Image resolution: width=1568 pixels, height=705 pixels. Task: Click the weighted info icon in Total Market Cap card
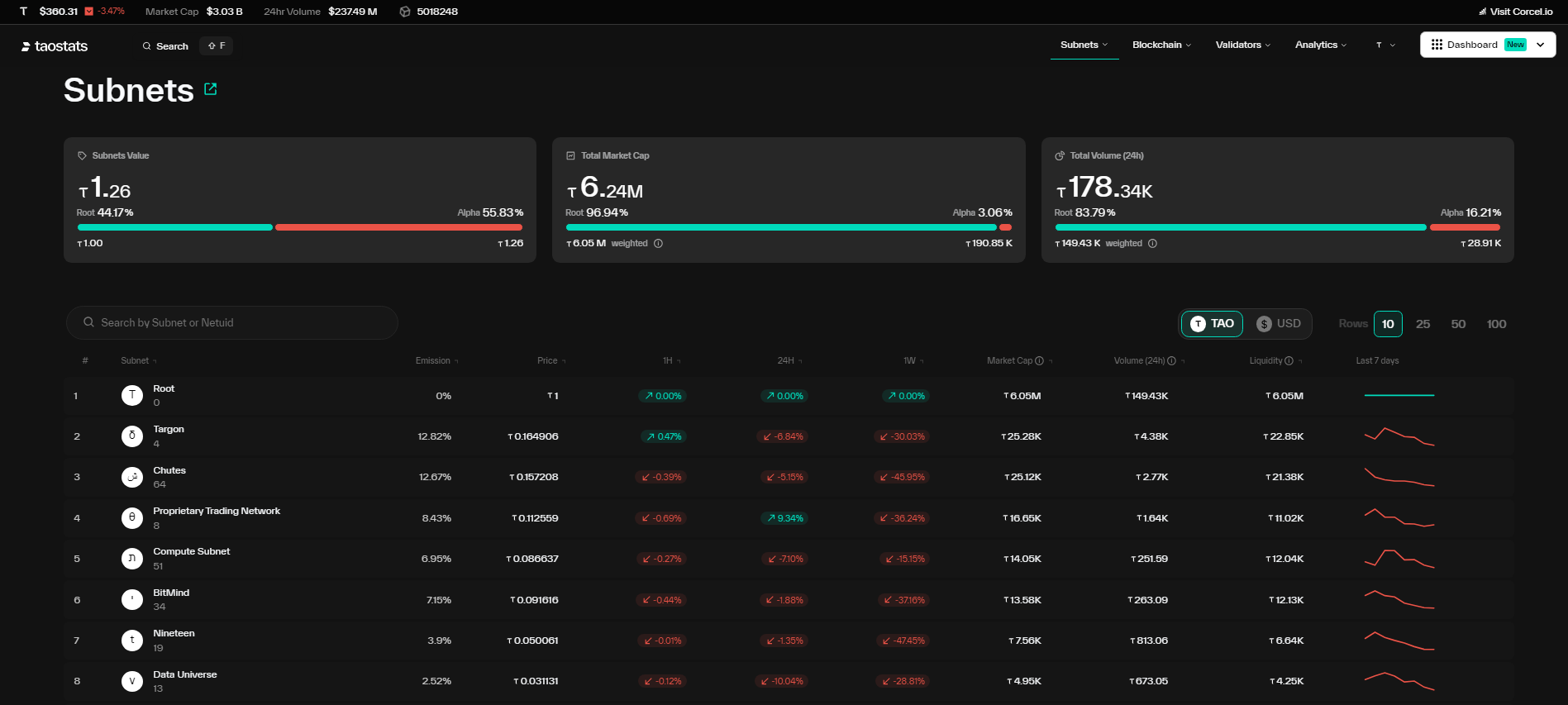click(658, 244)
